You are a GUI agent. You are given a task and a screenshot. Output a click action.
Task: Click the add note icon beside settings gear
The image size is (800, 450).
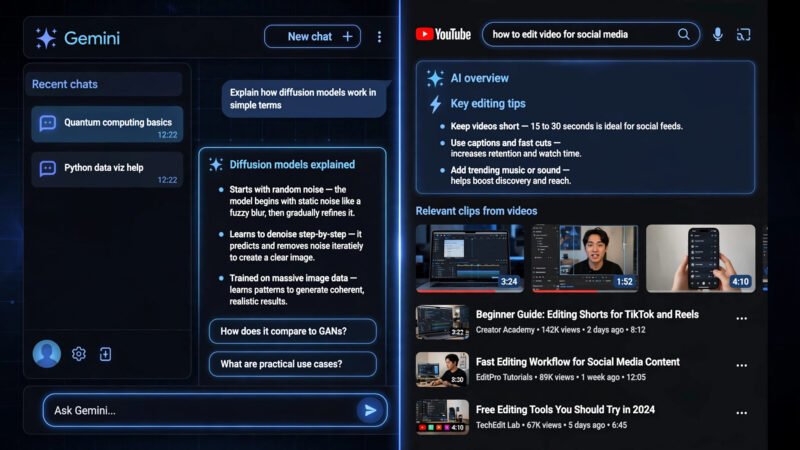(106, 354)
